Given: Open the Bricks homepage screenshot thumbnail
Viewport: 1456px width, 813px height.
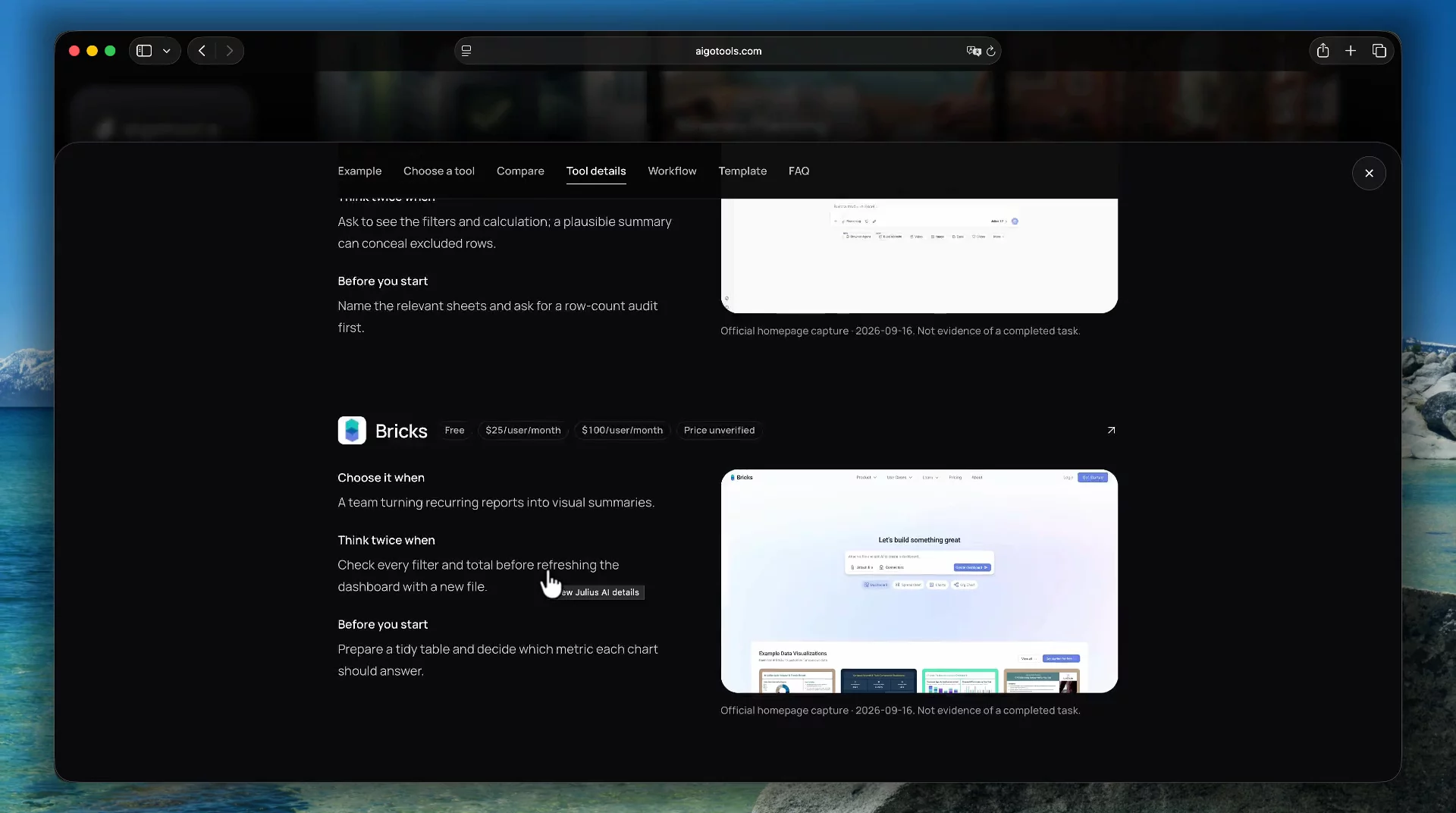Looking at the screenshot, I should [x=919, y=581].
